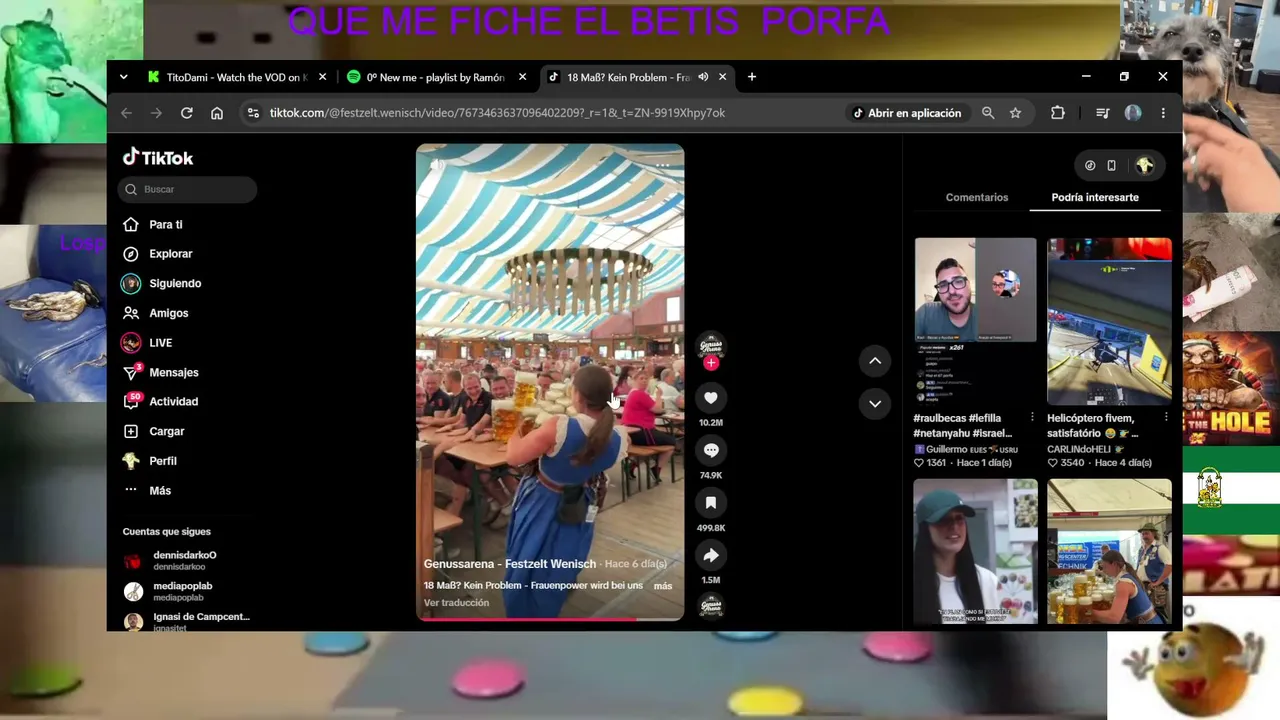
Task: Open the Ignasi de Campcent... account
Action: (187, 621)
